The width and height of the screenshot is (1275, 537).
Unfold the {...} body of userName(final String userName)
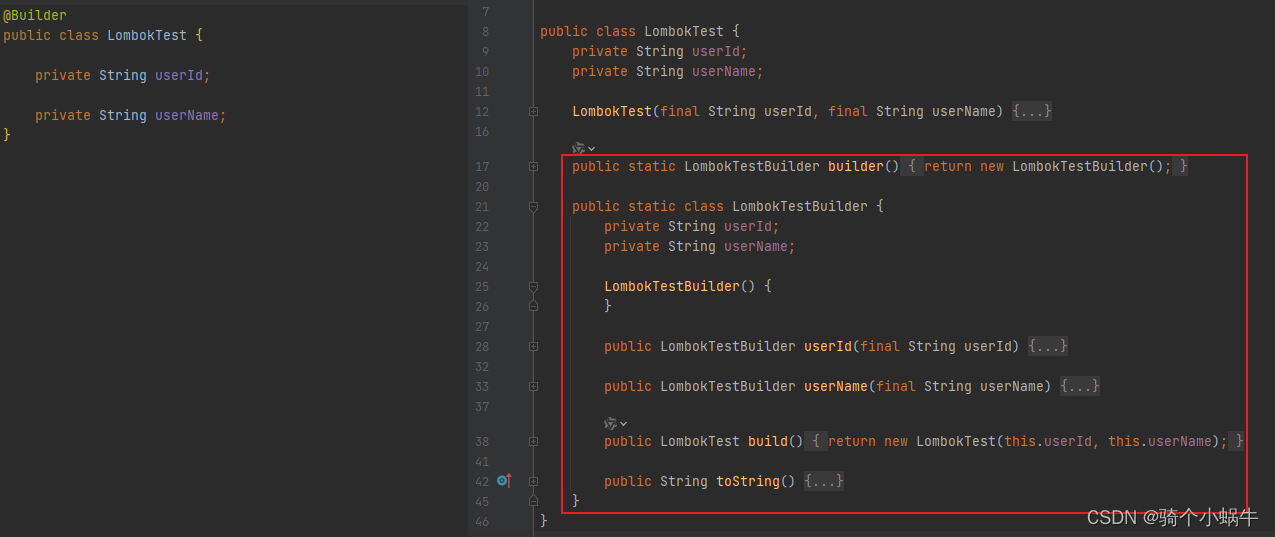point(1079,386)
